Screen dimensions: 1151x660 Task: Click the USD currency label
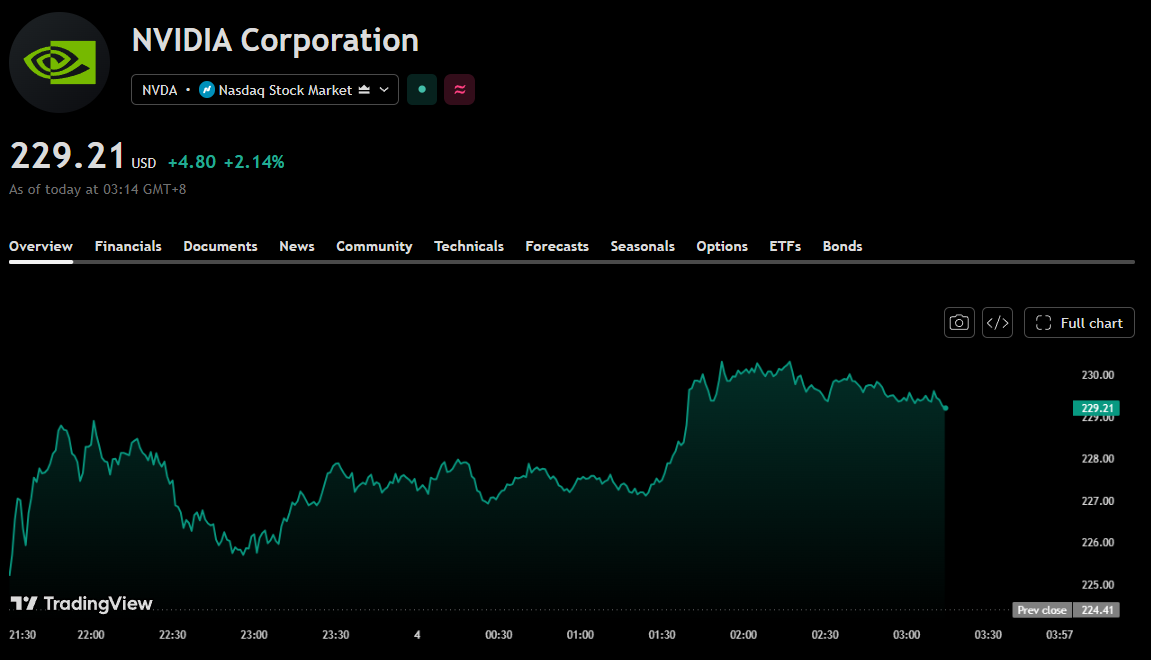pos(144,163)
